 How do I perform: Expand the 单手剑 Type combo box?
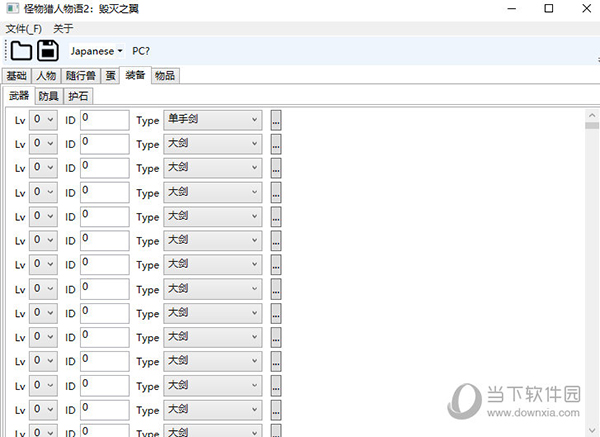(x=213, y=120)
